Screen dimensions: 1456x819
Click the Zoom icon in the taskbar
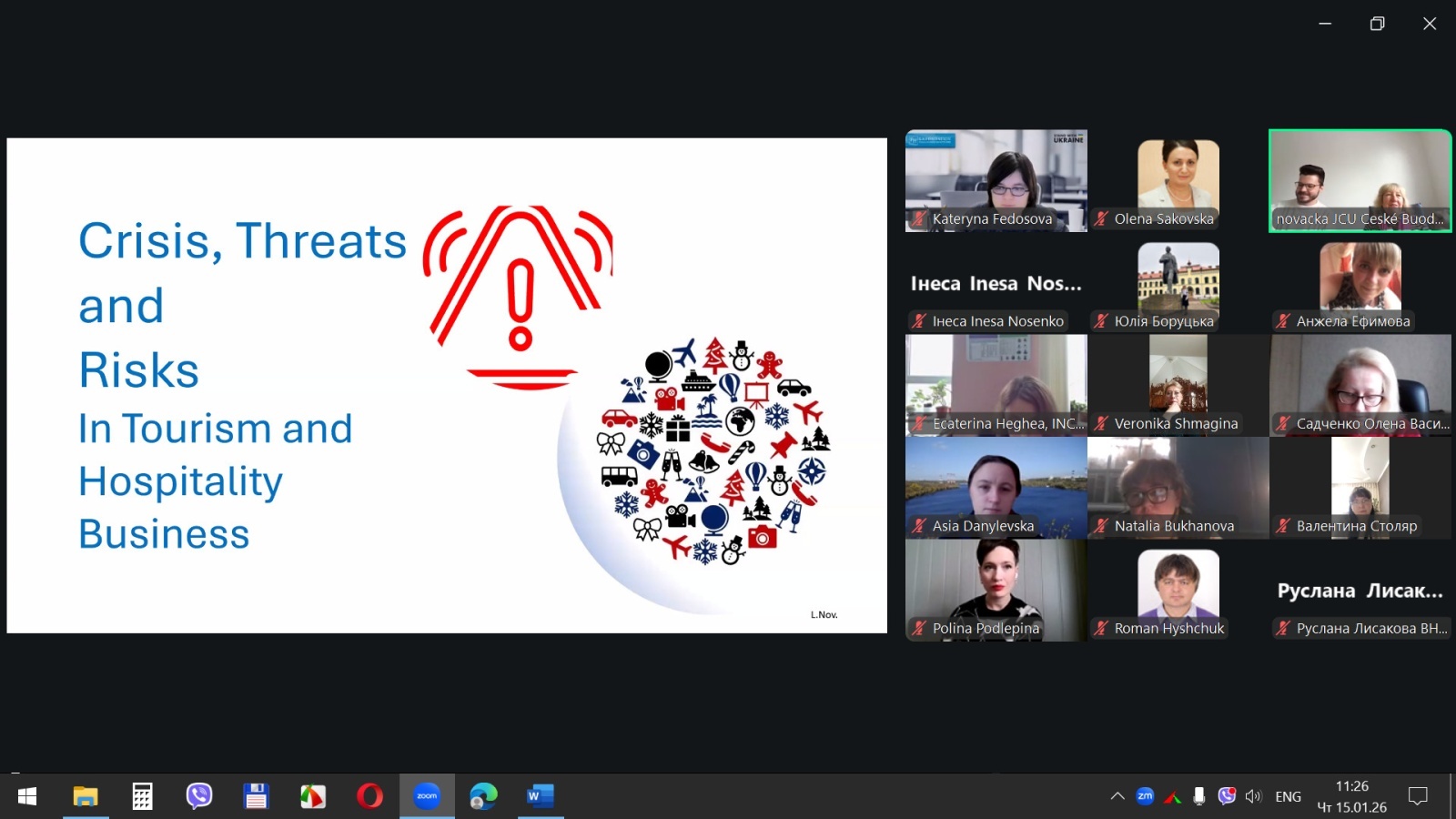tap(427, 796)
